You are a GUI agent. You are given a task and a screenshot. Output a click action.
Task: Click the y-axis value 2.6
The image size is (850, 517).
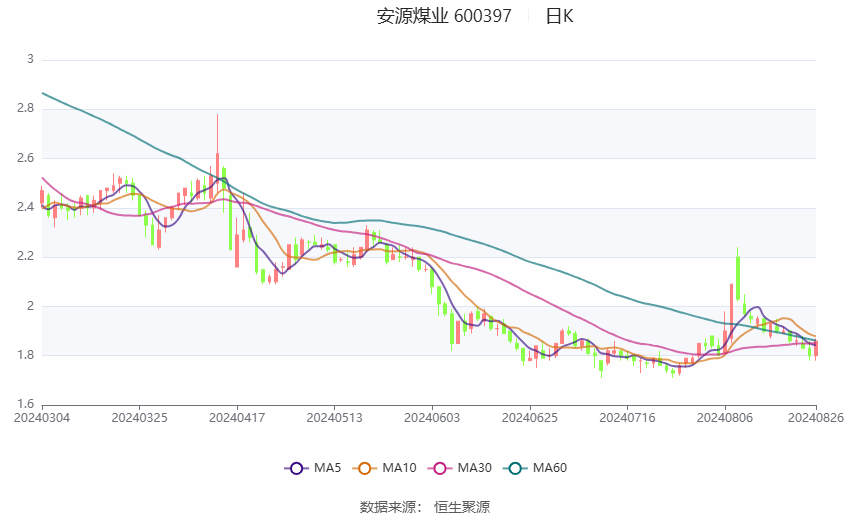pyautogui.click(x=25, y=158)
